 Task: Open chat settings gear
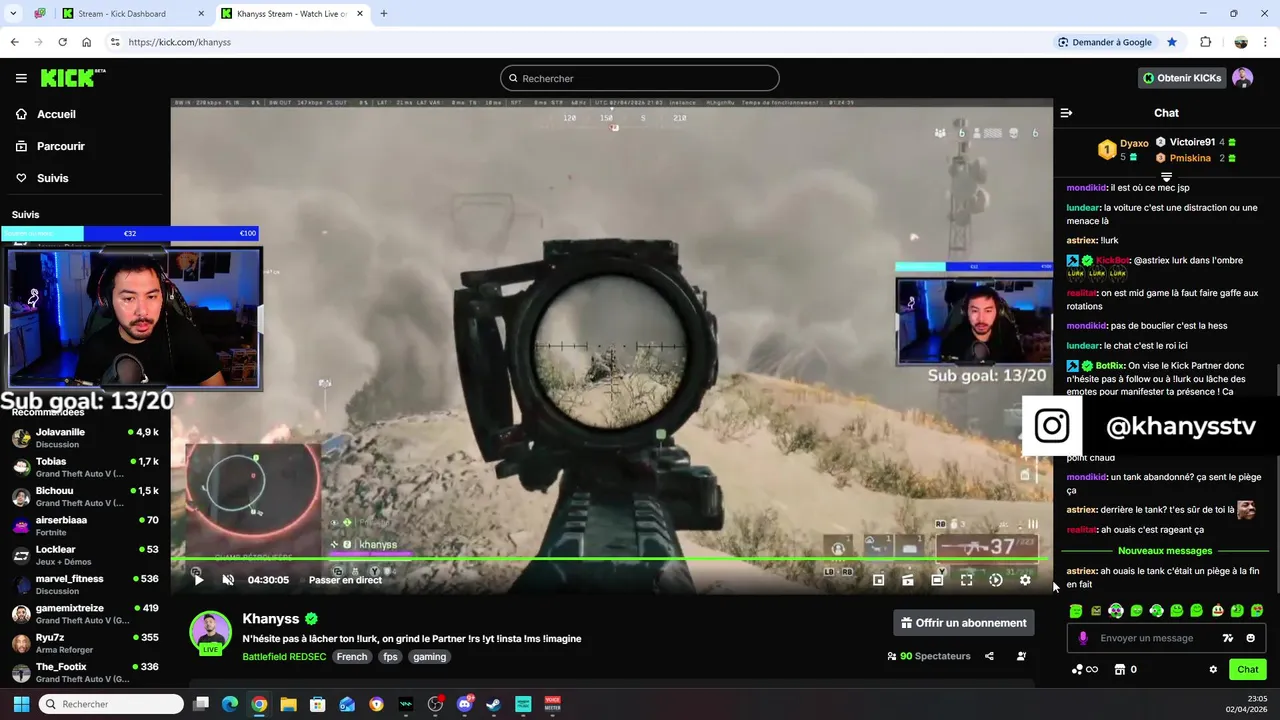point(1213,670)
